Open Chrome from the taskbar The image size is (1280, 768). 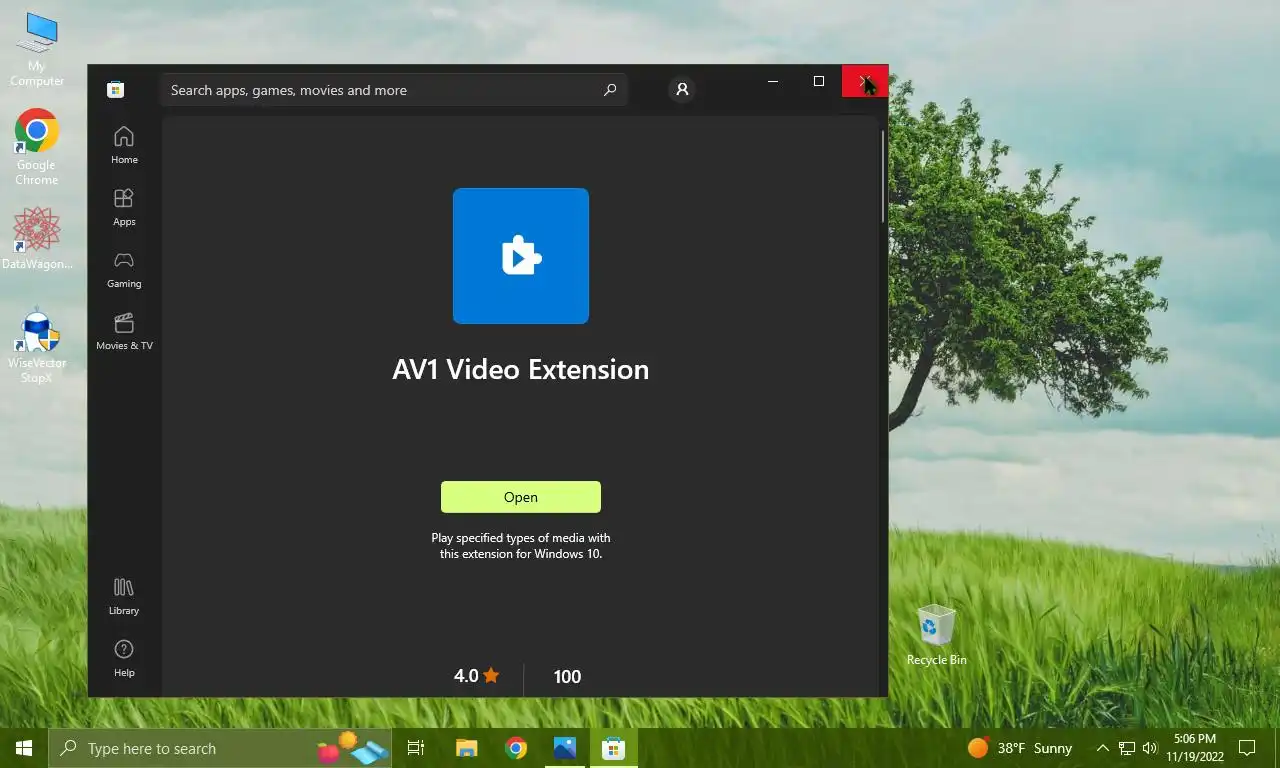pos(516,748)
